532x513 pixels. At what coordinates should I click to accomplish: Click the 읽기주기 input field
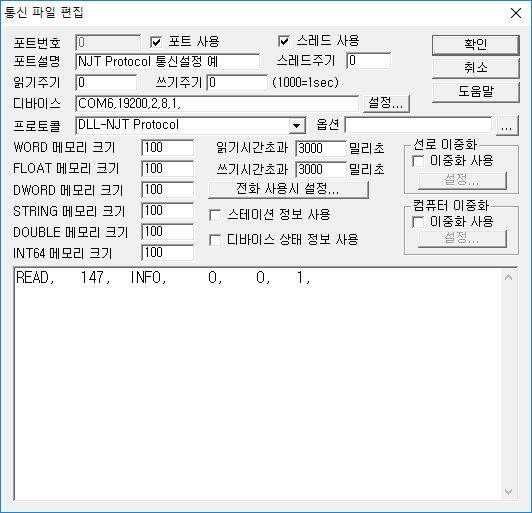tap(106, 82)
